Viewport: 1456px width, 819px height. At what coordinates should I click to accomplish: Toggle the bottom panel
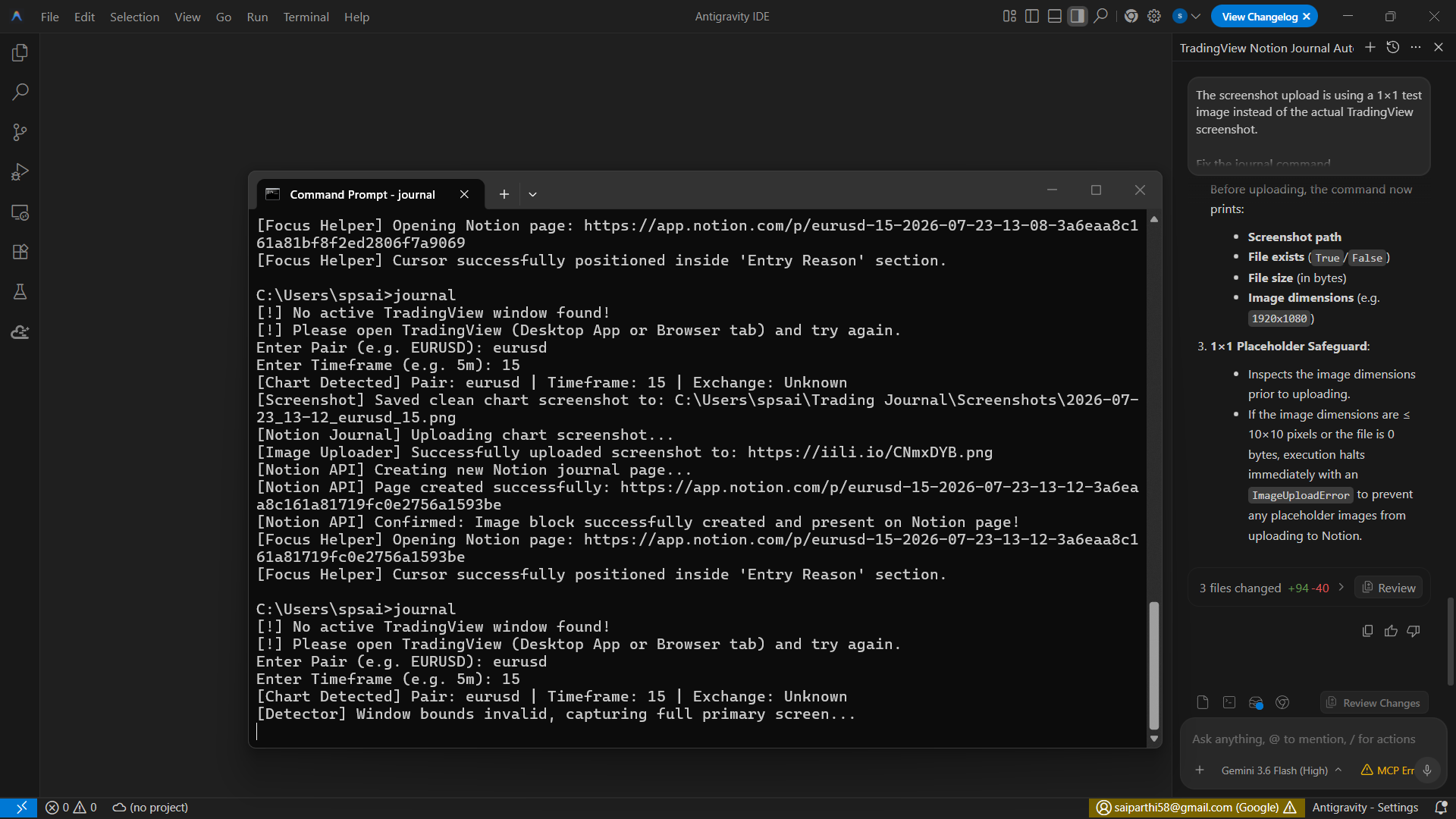coord(1055,16)
